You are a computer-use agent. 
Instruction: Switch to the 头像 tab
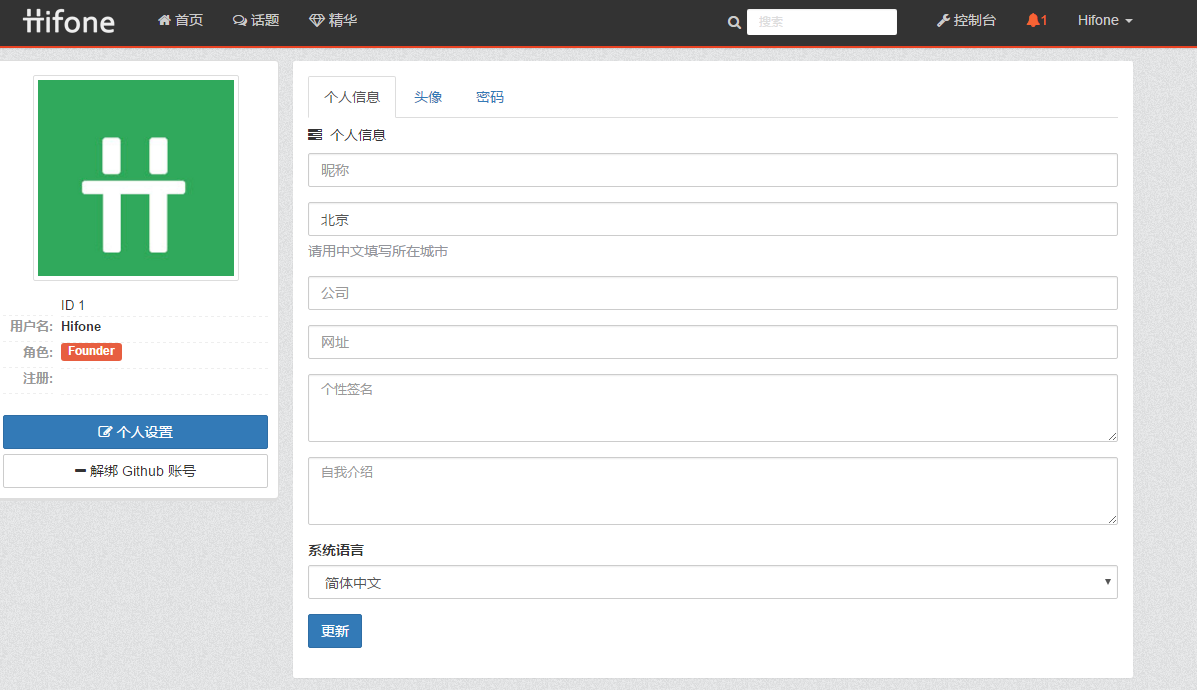428,97
